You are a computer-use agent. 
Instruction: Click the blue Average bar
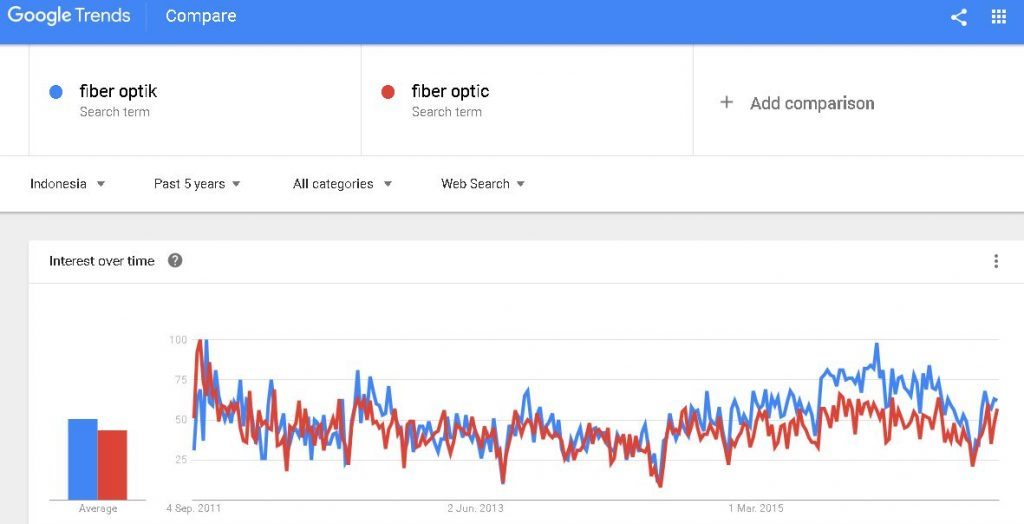[x=82, y=459]
